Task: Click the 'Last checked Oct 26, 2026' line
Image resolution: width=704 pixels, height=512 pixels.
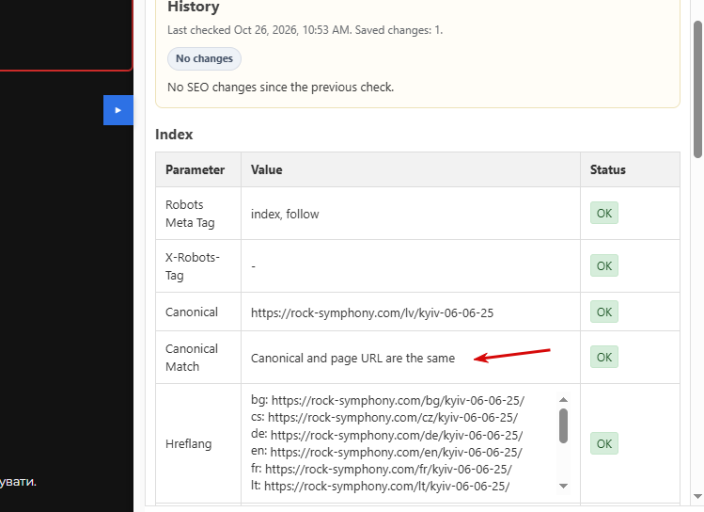Action: click(x=305, y=30)
